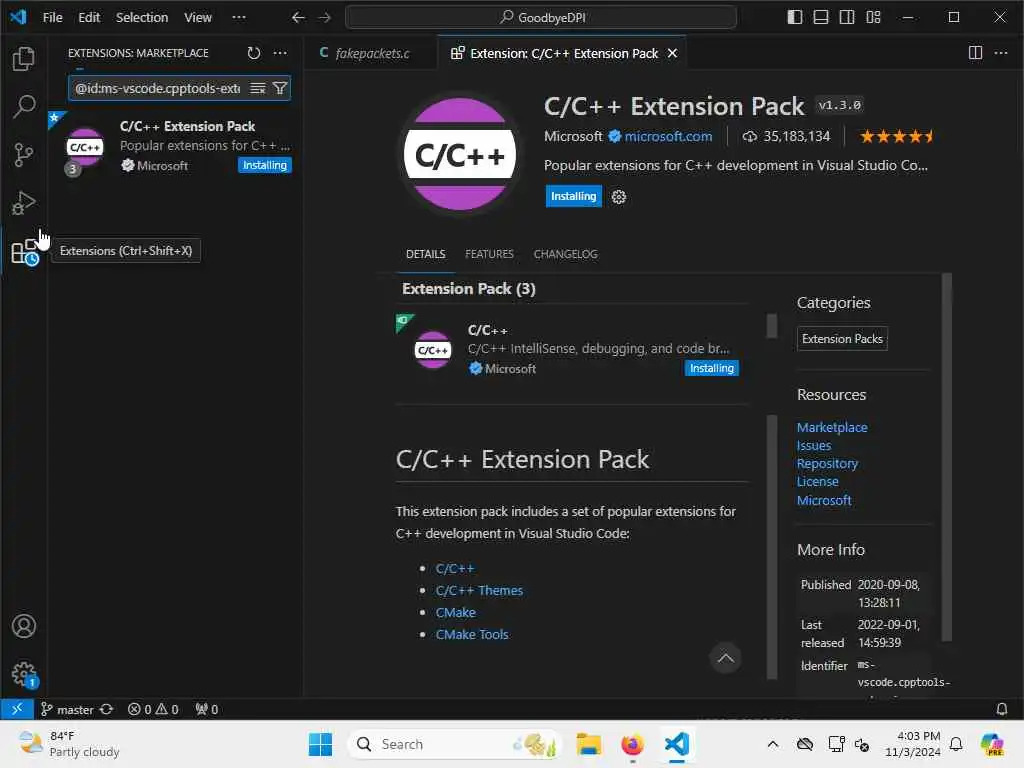Go back using the navigation arrow
Viewport: 1024px width, 768px height.
[x=298, y=17]
